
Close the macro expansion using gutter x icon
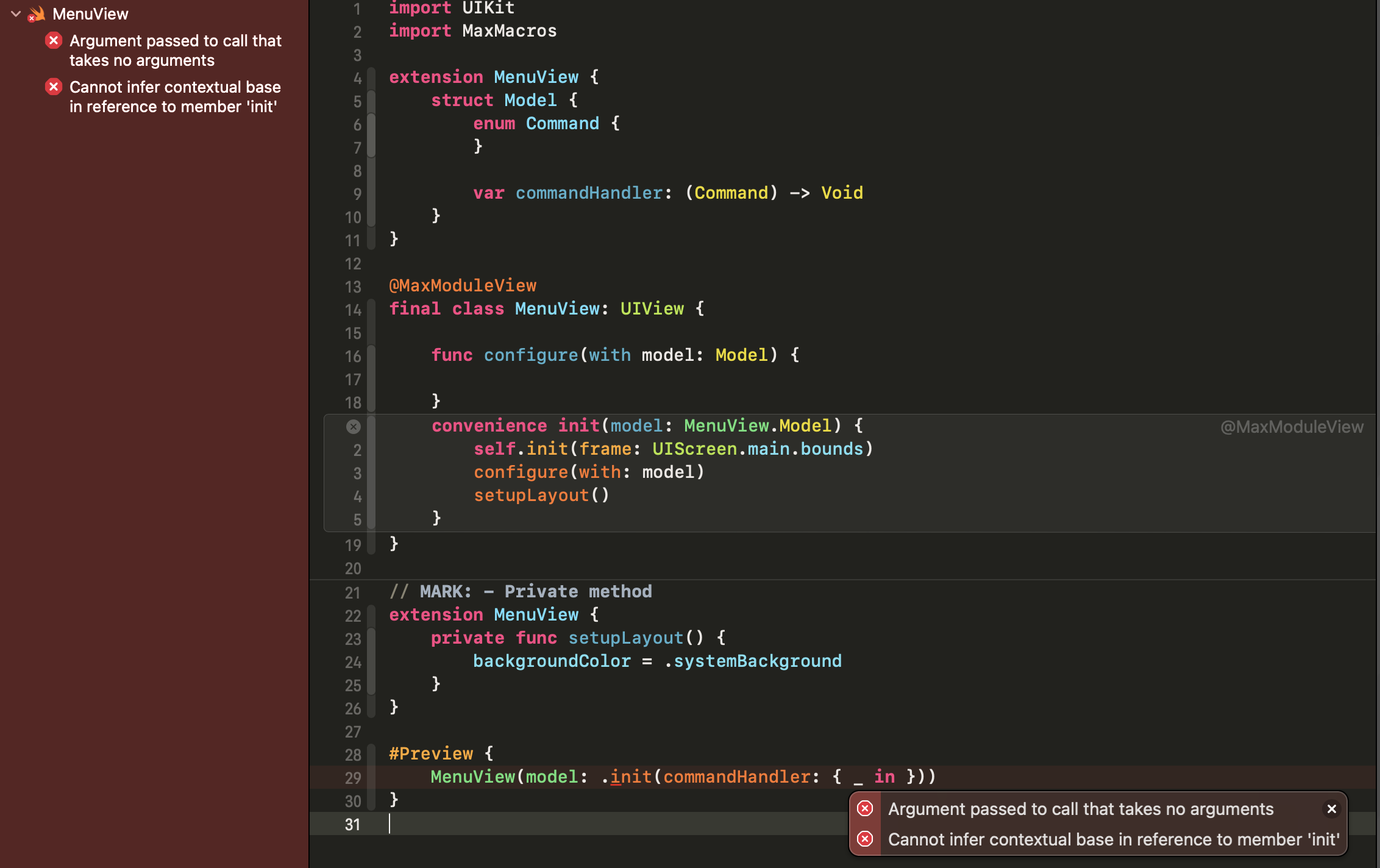[353, 427]
